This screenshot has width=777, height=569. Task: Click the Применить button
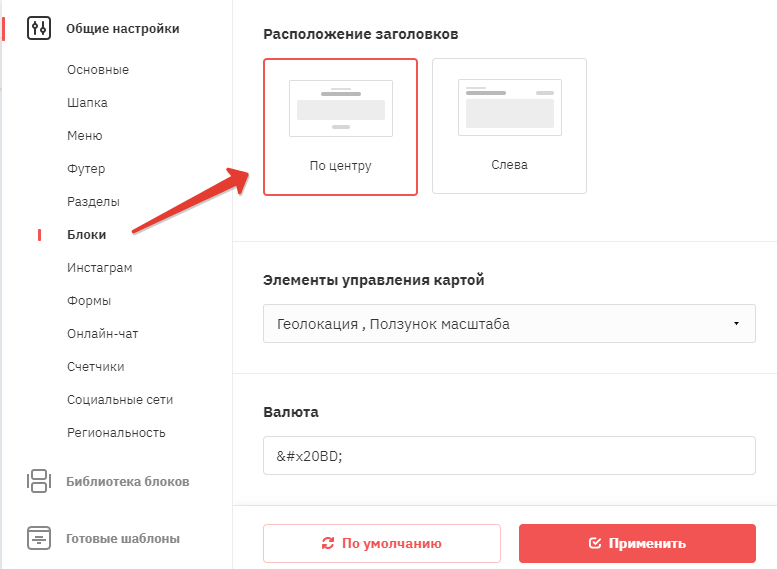pyautogui.click(x=637, y=543)
